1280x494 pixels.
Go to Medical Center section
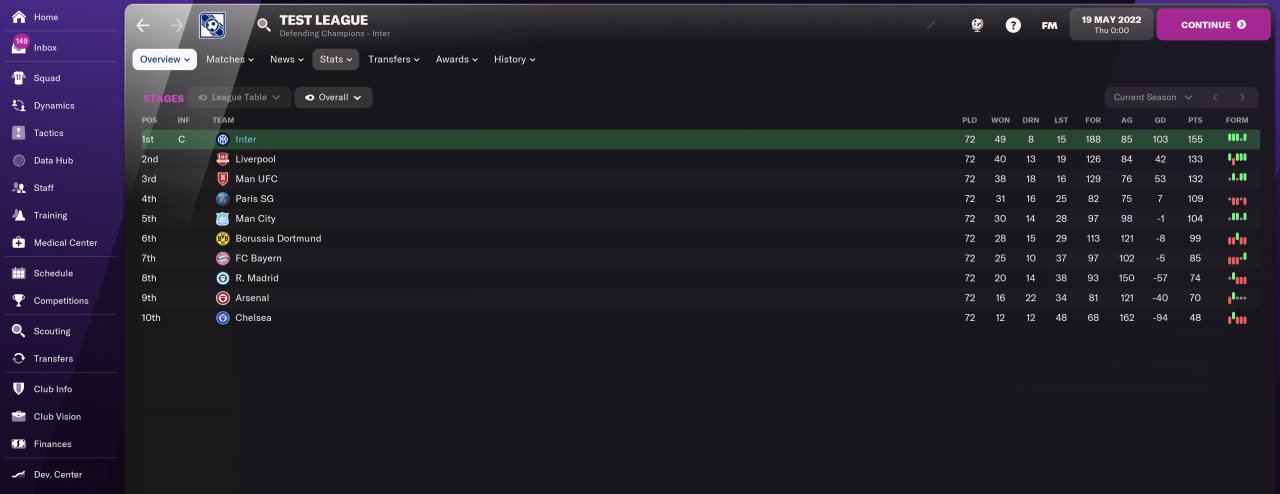(x=65, y=243)
